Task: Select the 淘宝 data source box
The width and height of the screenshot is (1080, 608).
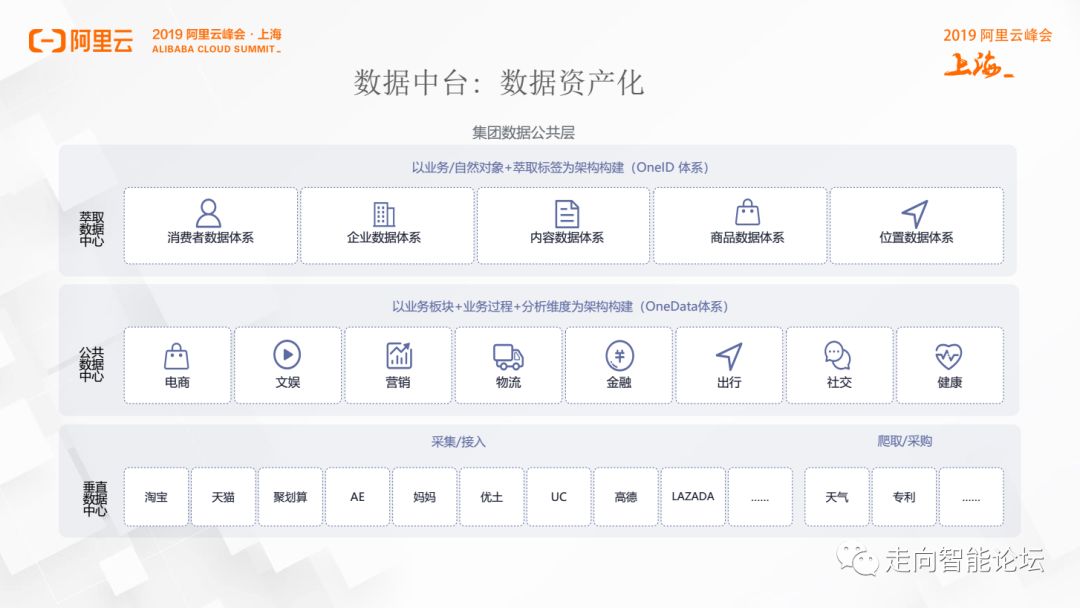Action: [156, 497]
